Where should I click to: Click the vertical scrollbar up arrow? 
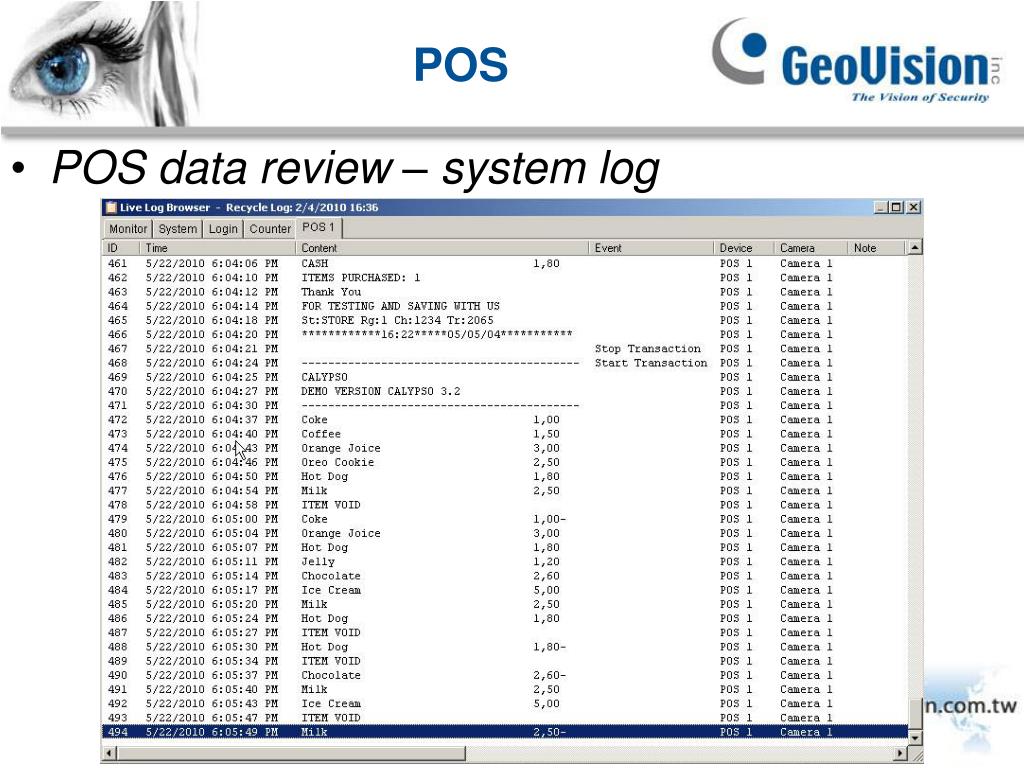914,248
